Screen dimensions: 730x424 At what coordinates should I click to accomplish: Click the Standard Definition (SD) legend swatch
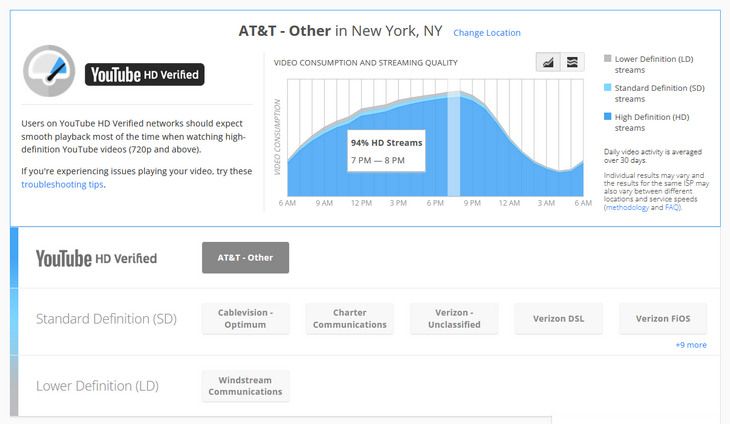tap(608, 87)
